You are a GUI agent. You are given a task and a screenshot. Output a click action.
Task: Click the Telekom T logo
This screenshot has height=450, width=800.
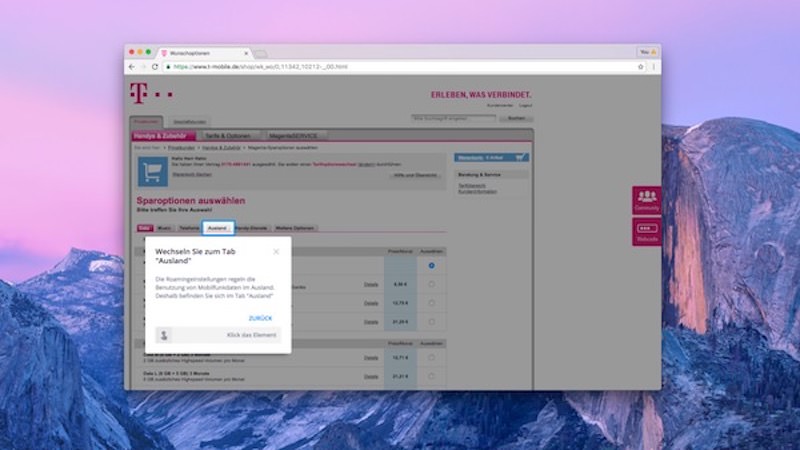[x=139, y=93]
